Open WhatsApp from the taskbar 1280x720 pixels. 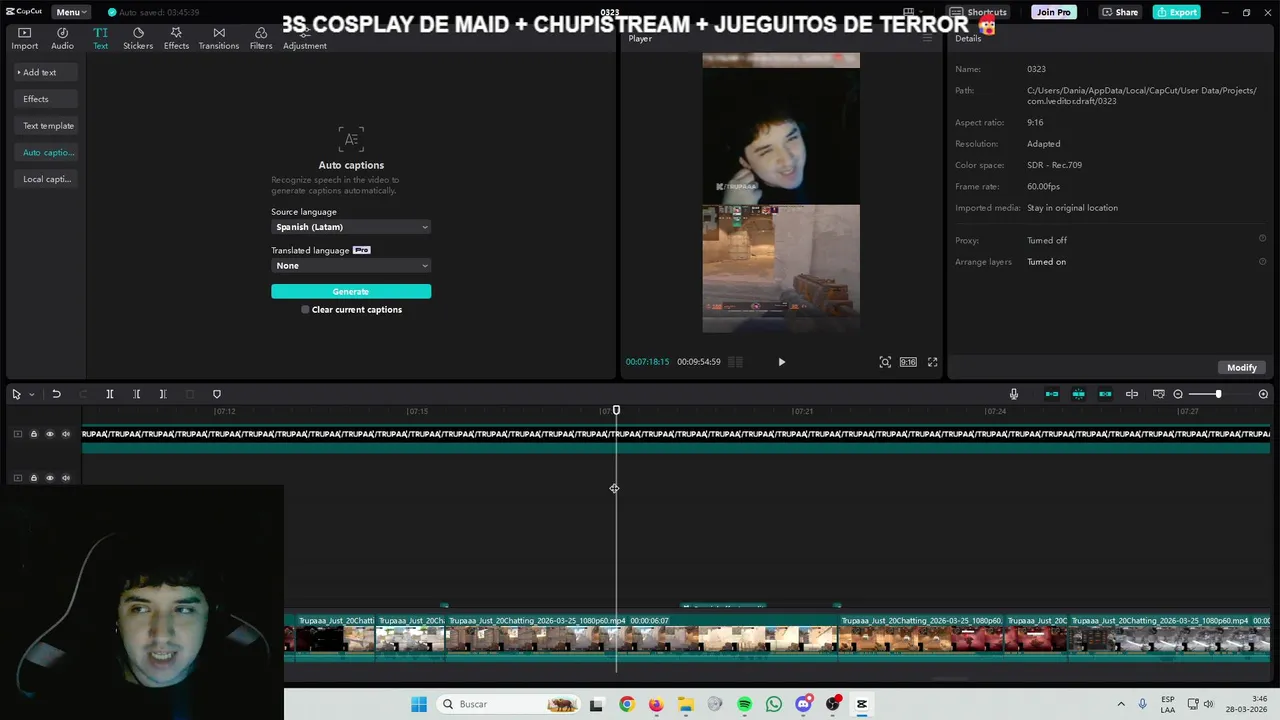[x=774, y=704]
